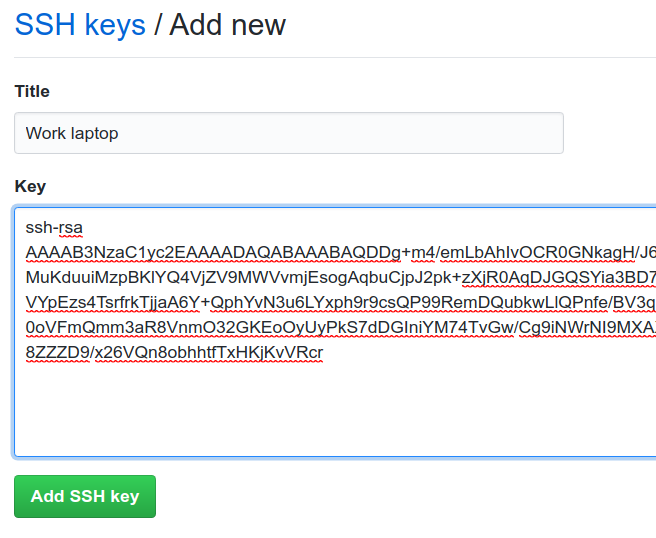Click the "ssh-rsa" line in the key
The width and height of the screenshot is (656, 538).
click(x=54, y=227)
